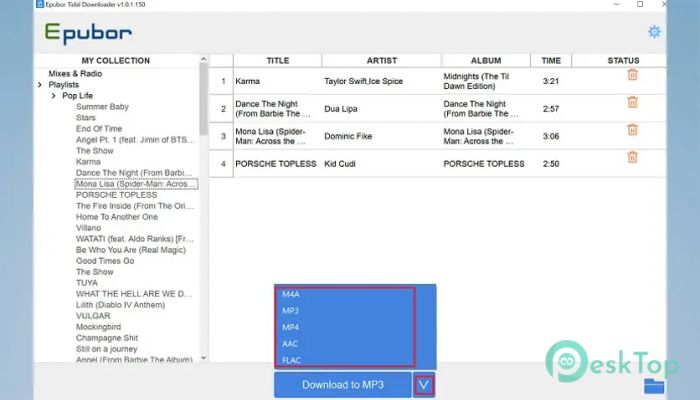Select Be Who You Are (Real Magic)
700x400 pixels.
pyautogui.click(x=131, y=250)
